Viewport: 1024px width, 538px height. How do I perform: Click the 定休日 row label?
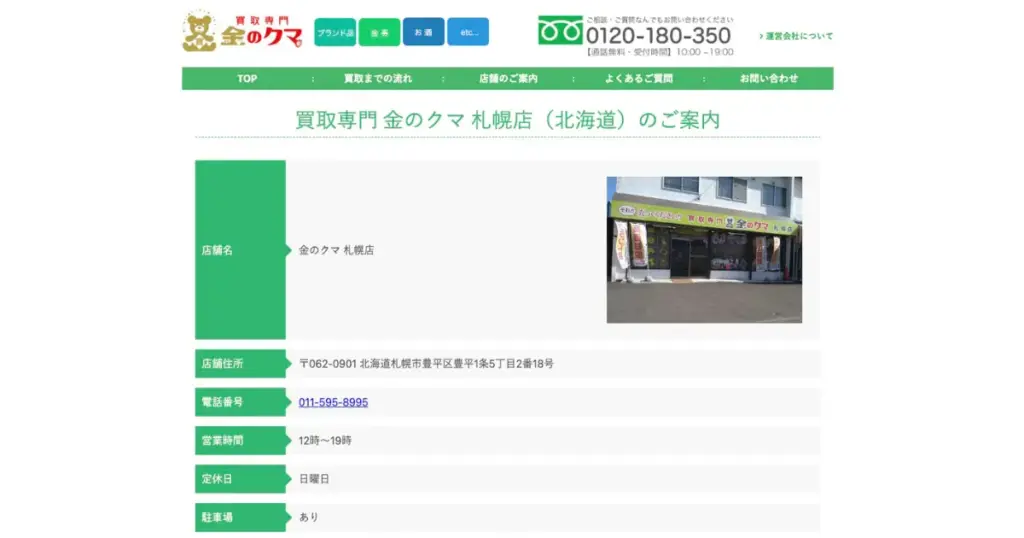point(240,479)
